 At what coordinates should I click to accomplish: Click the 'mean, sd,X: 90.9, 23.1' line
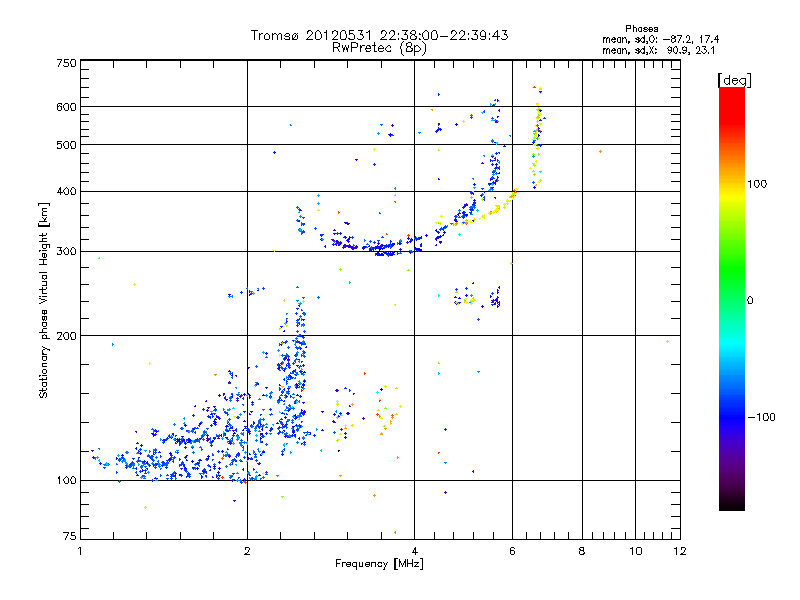(x=659, y=50)
